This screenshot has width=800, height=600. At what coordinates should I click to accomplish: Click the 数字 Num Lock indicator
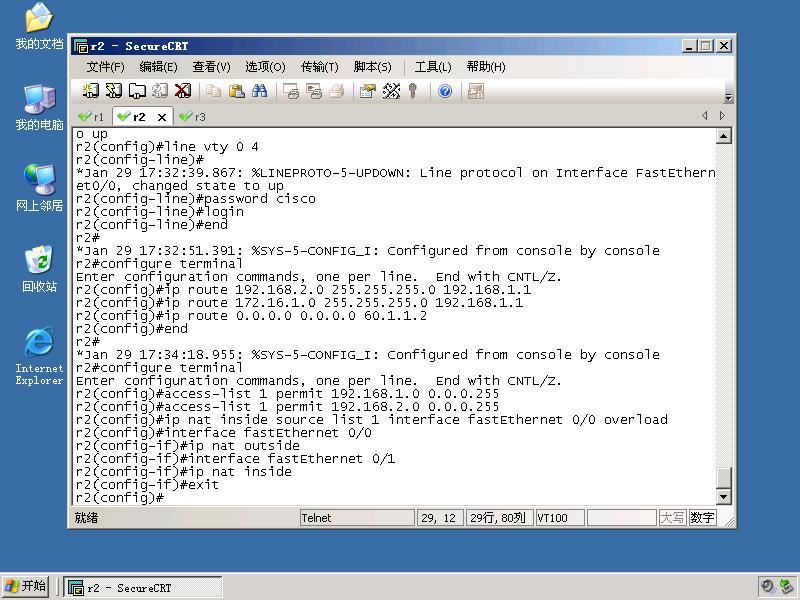point(702,518)
